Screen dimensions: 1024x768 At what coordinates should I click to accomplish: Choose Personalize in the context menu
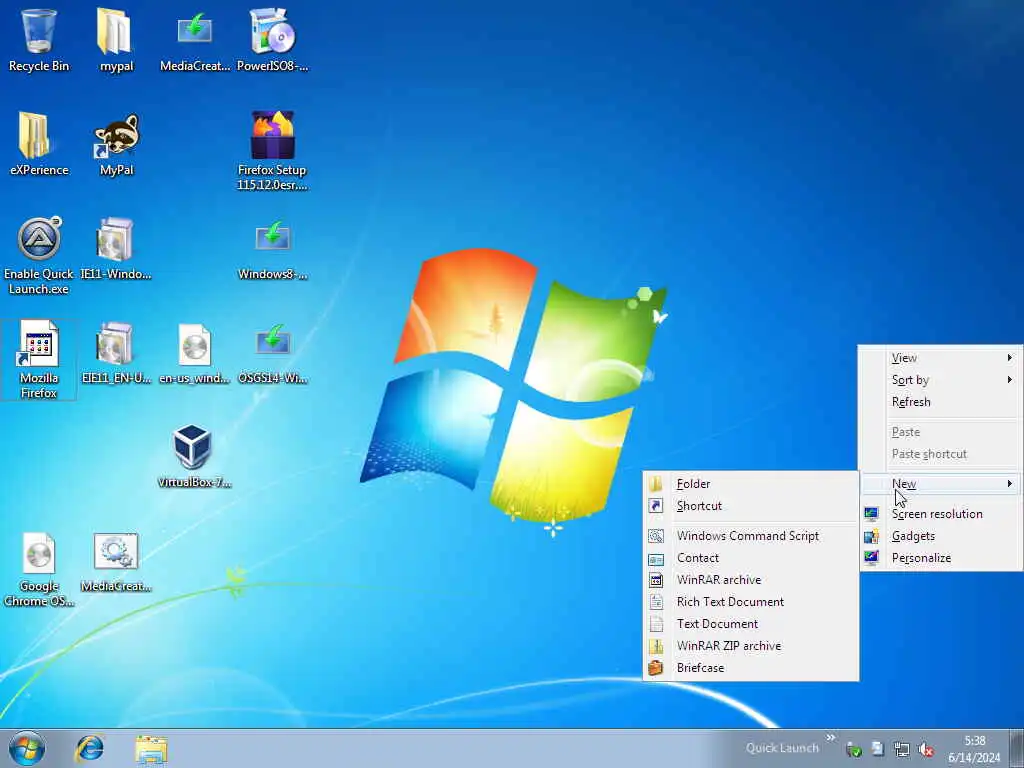click(x=940, y=558)
